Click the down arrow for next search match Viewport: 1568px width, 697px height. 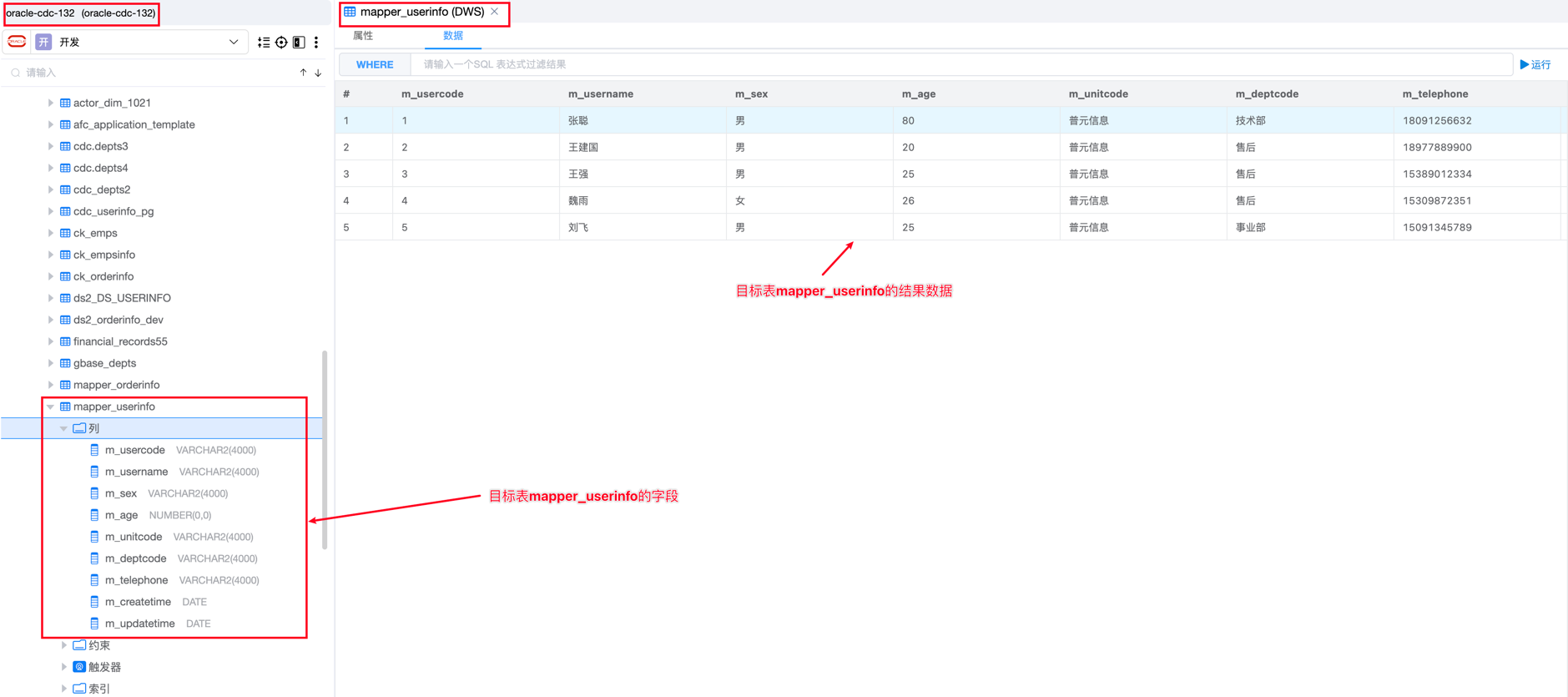(x=318, y=73)
